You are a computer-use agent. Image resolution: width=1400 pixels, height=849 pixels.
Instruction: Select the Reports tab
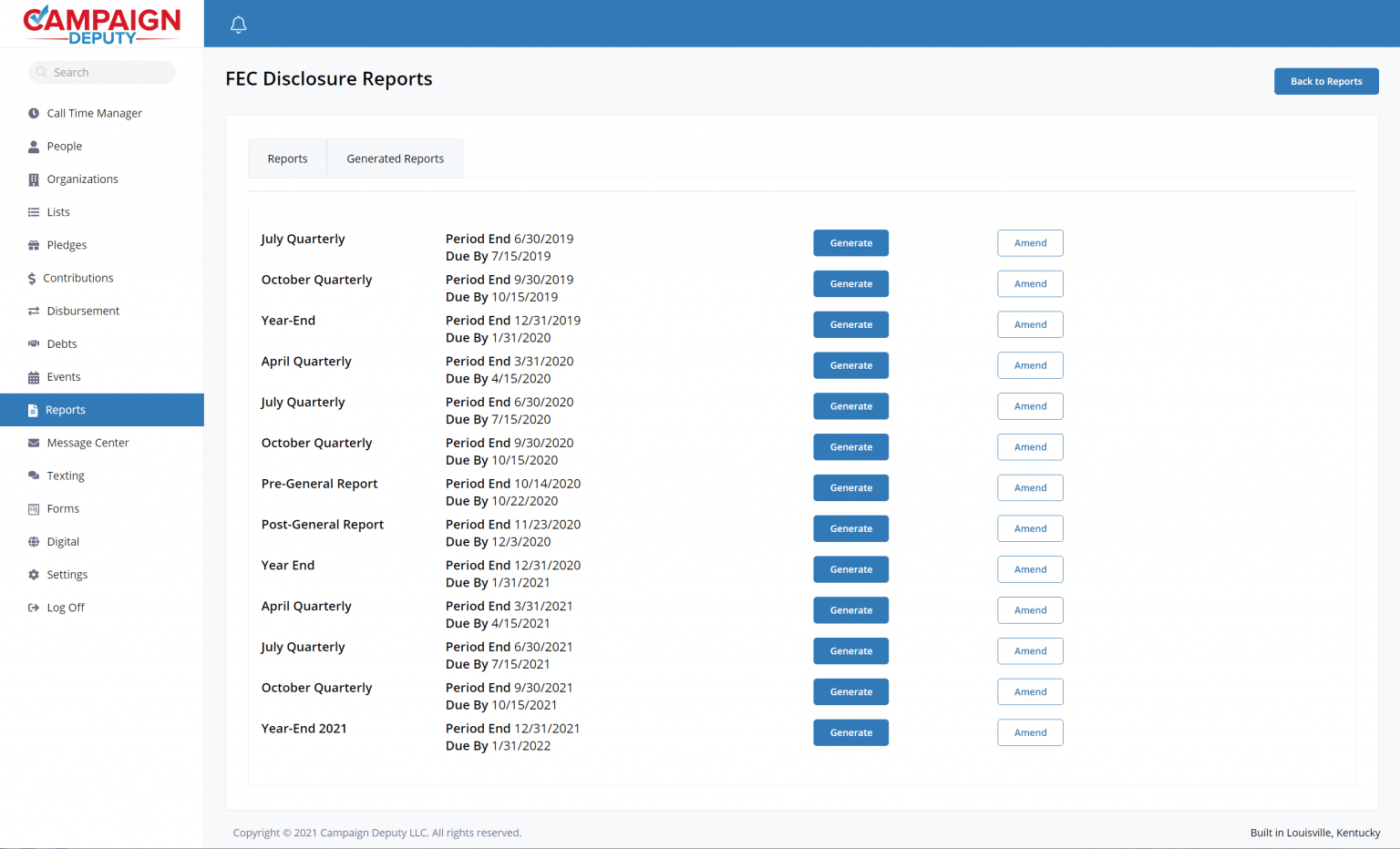tap(287, 159)
